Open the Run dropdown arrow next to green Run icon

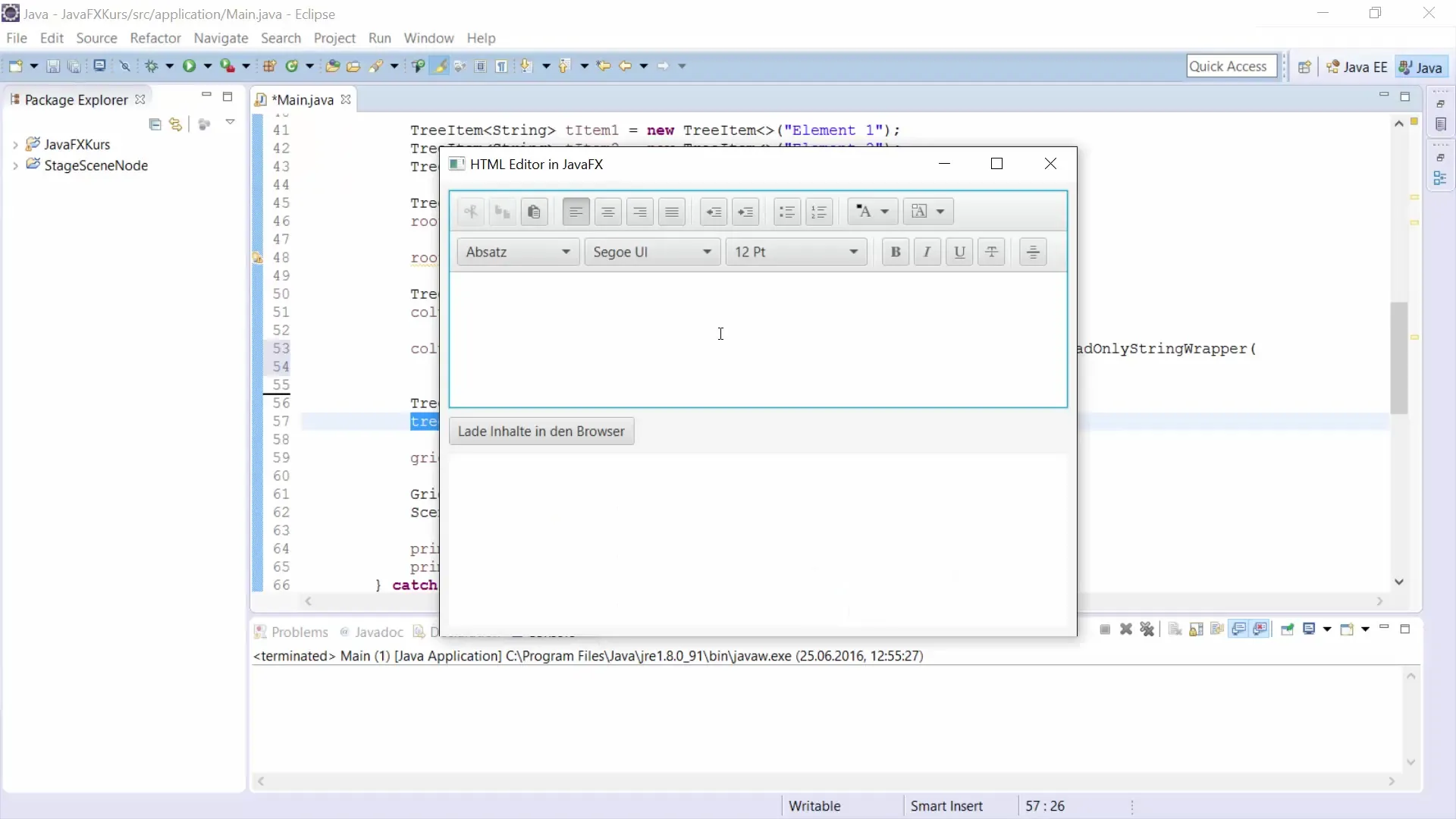point(207,66)
